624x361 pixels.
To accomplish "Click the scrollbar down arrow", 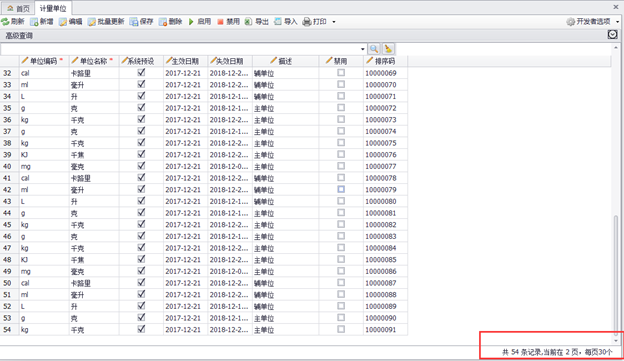I will click(616, 341).
